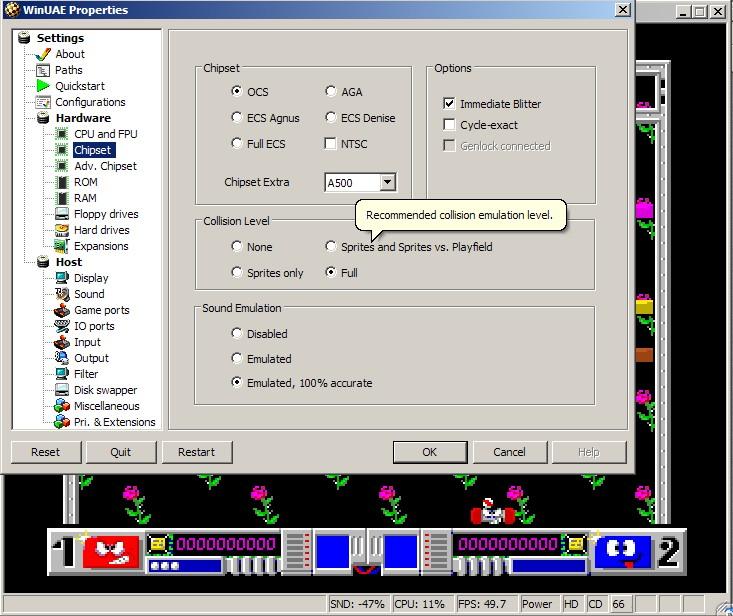Click the Configurations notepad icon
Viewport: 733px width, 616px height.
(x=43, y=102)
